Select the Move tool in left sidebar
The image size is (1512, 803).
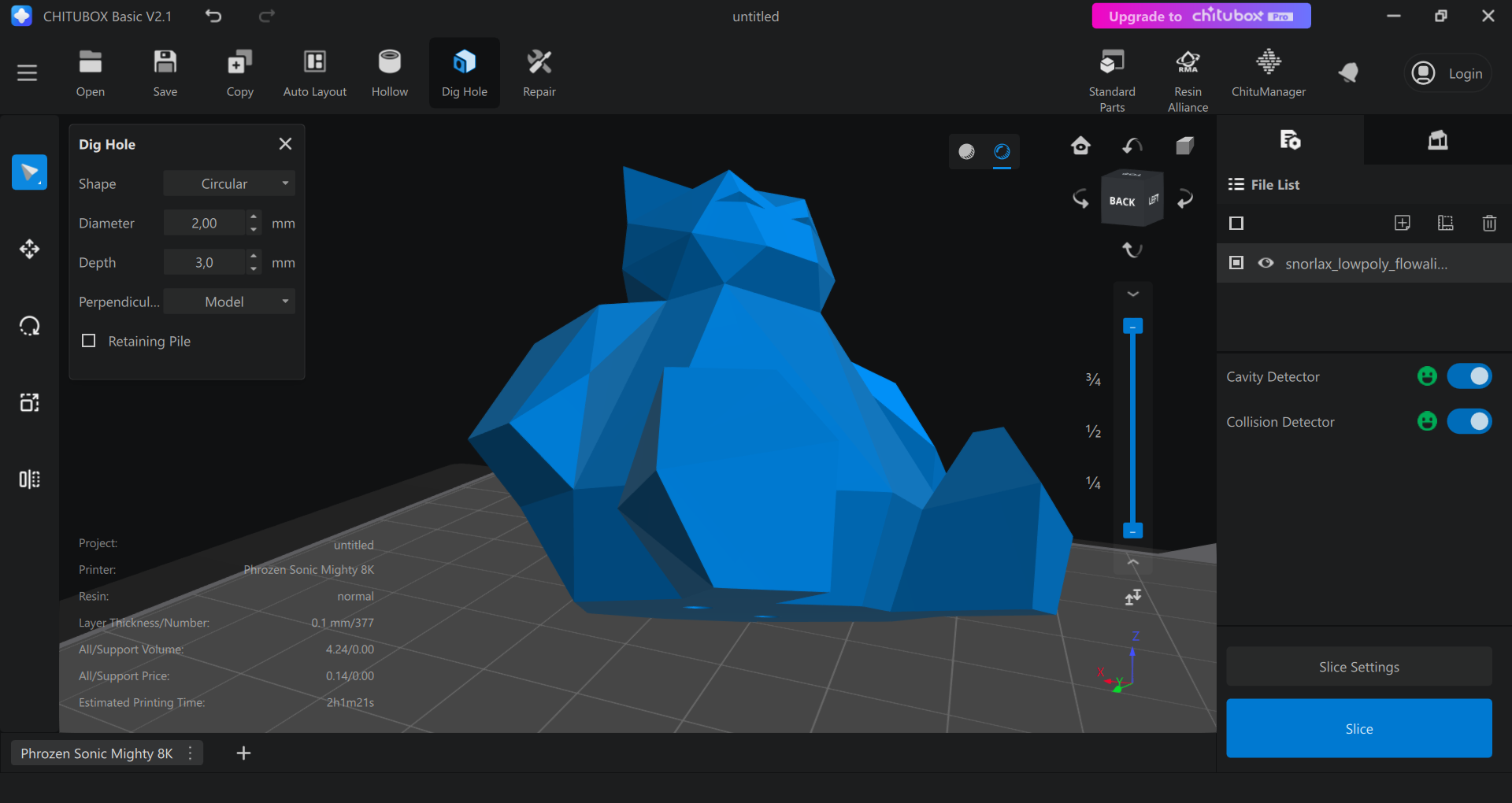(29, 249)
